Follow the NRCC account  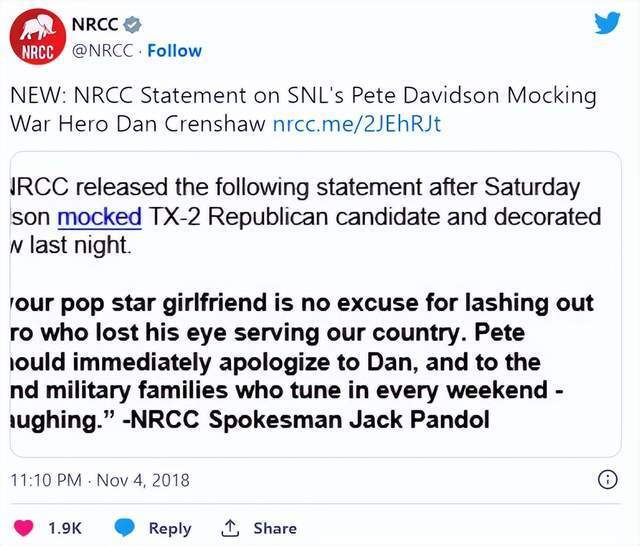(176, 50)
